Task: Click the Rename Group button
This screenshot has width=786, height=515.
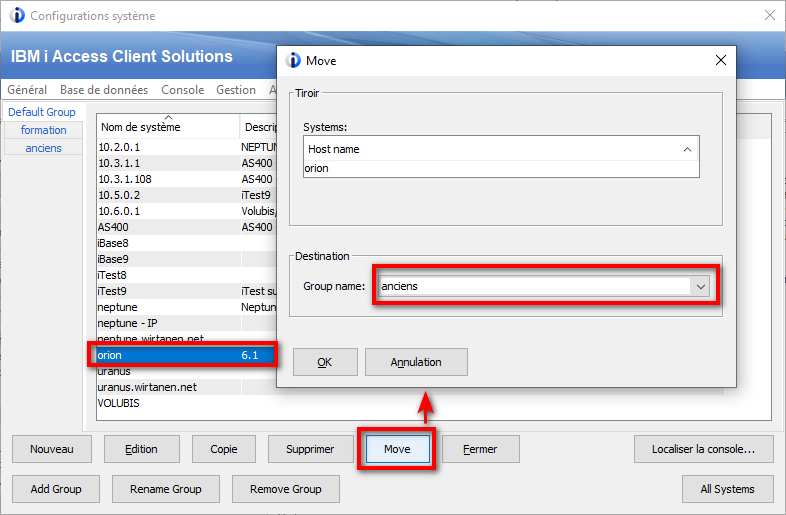Action: coord(166,489)
